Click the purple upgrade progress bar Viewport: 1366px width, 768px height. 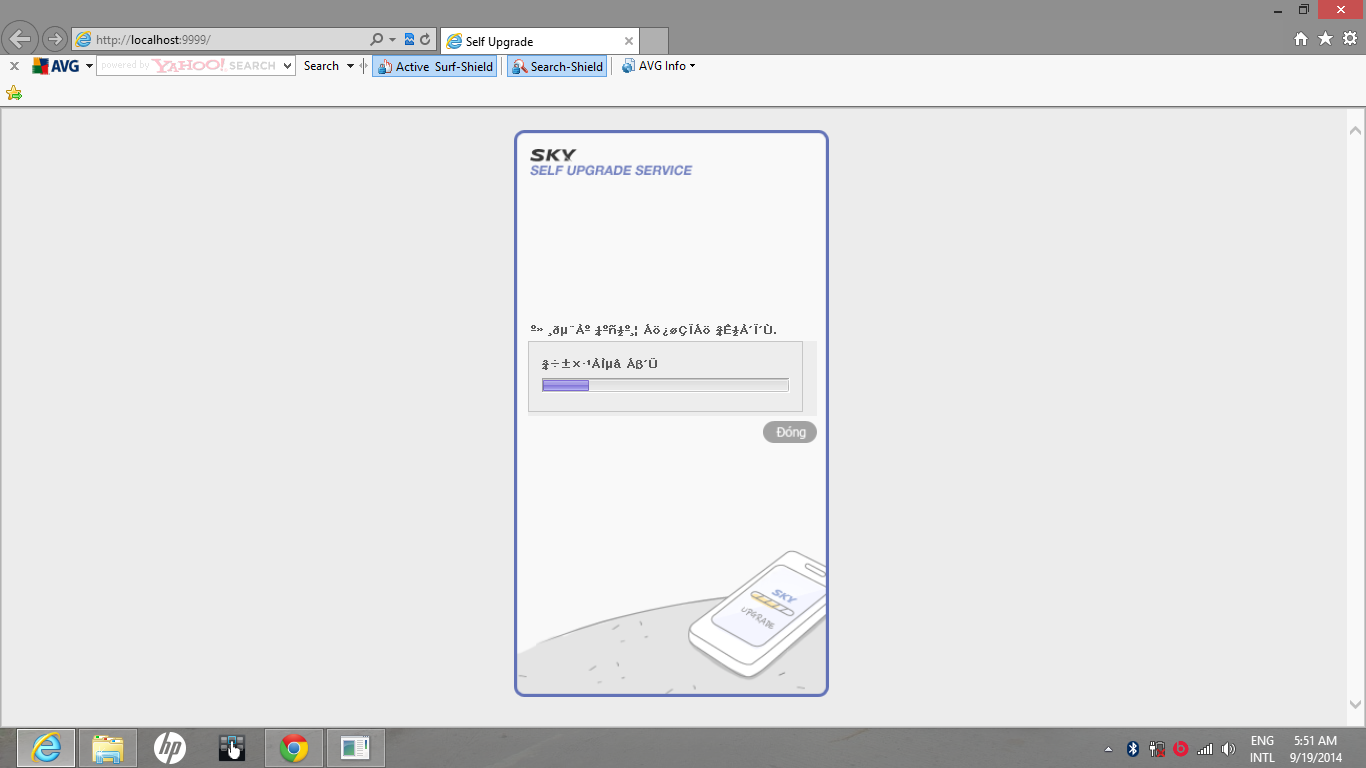click(665, 385)
